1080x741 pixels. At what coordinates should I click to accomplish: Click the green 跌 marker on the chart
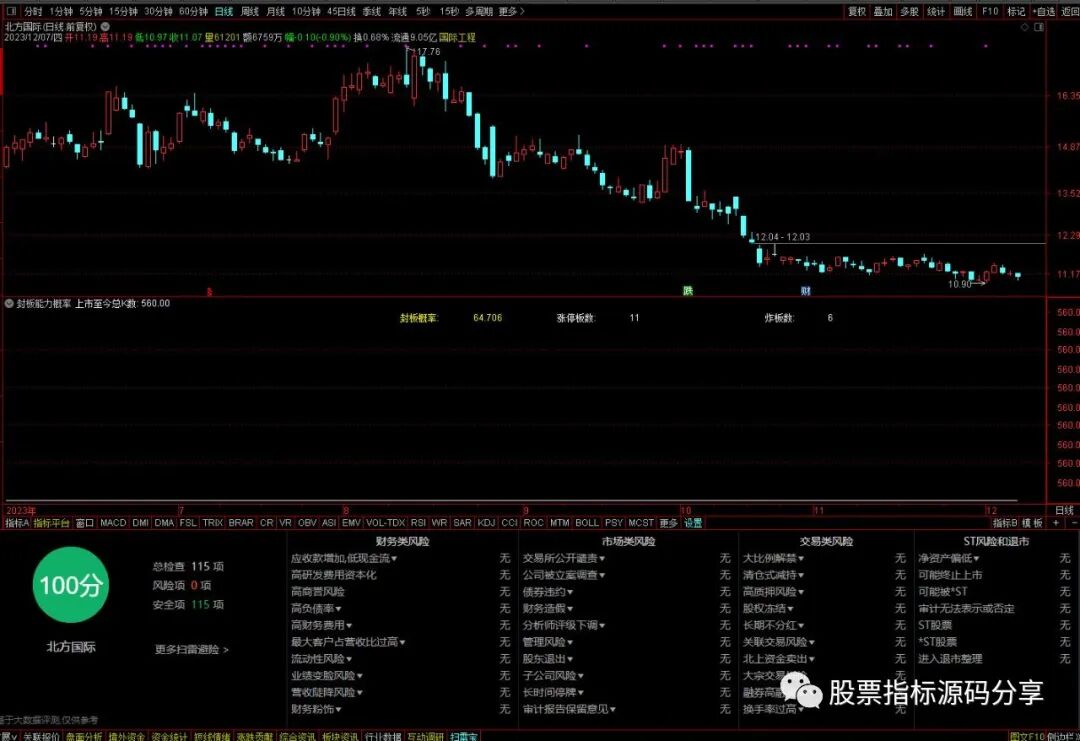click(687, 291)
